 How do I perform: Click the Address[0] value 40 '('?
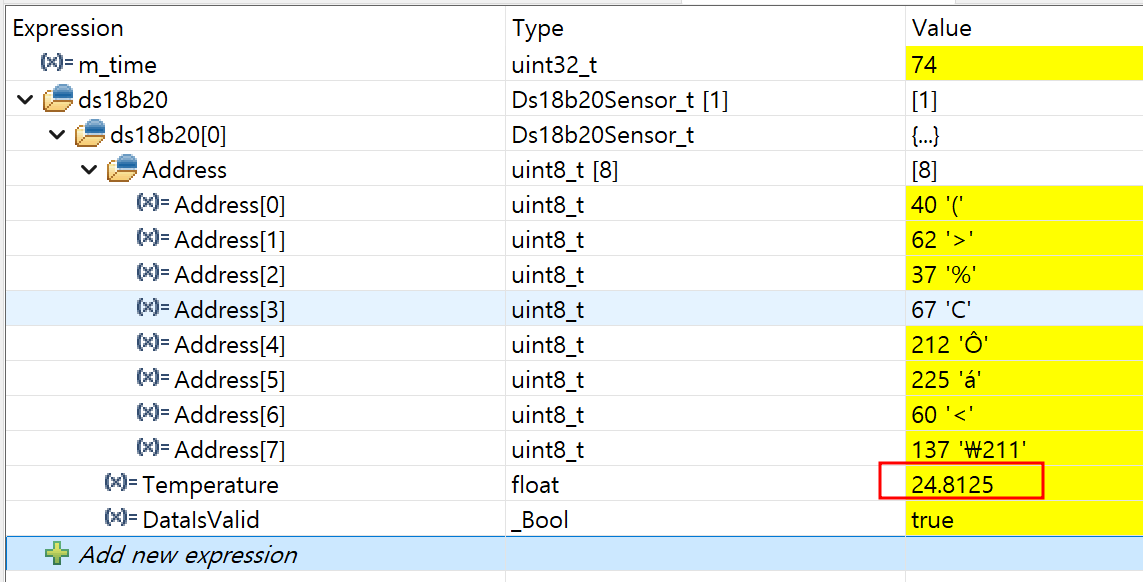938,205
